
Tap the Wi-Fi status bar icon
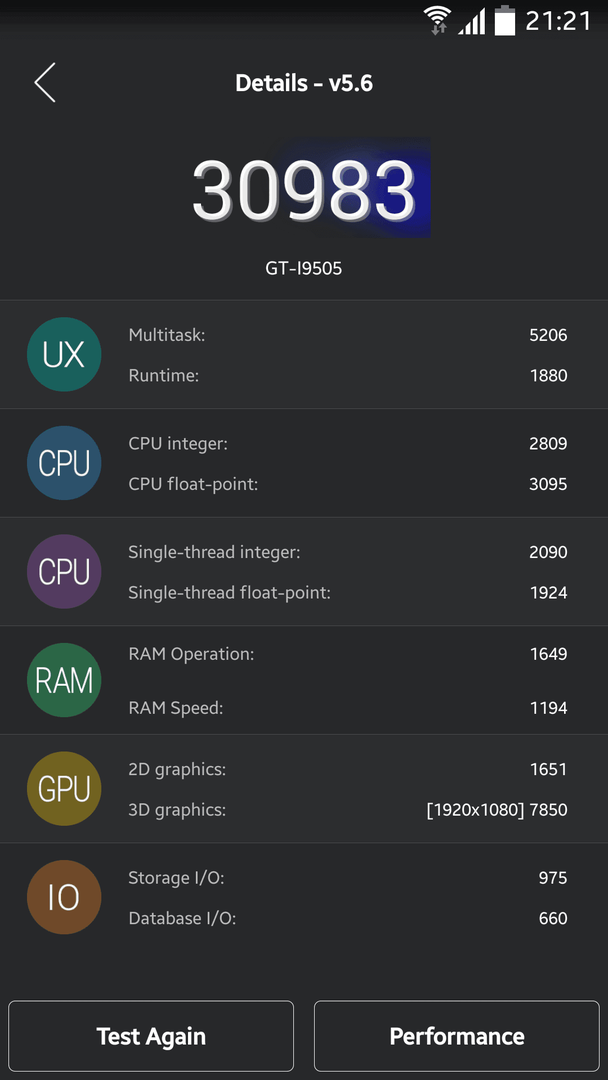tap(437, 20)
